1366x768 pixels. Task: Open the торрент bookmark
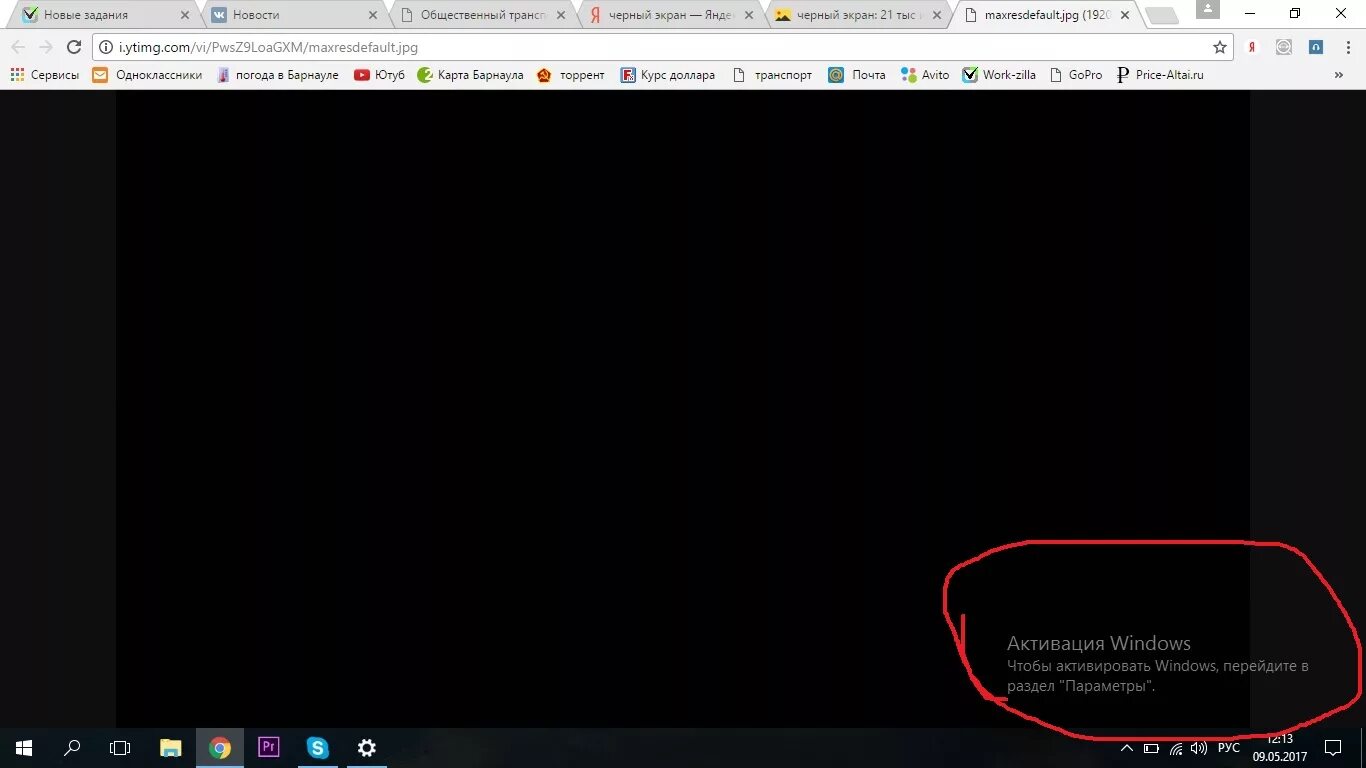(571, 75)
